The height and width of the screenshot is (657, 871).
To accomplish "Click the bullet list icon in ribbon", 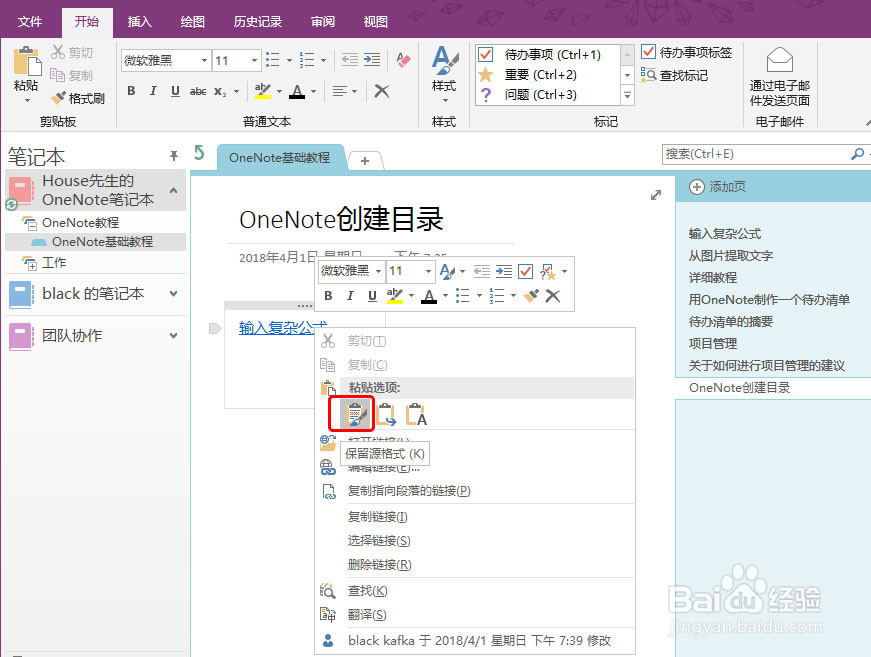I will pos(272,59).
